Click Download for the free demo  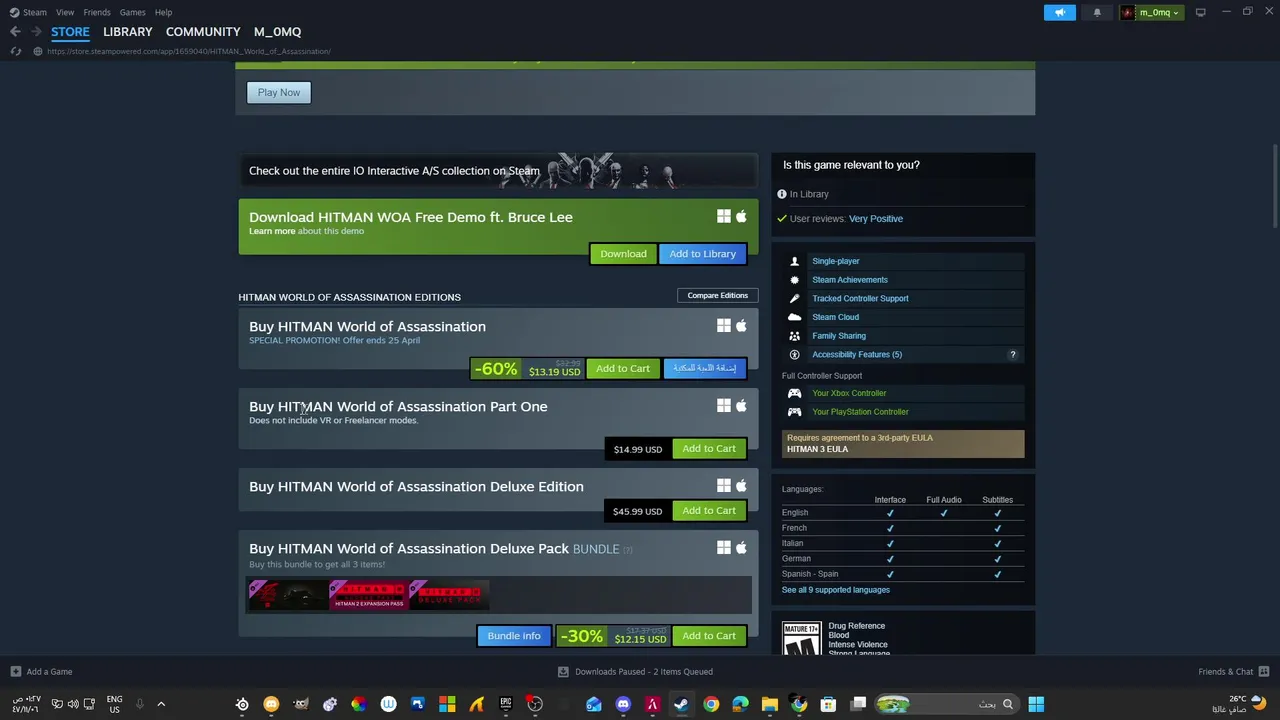click(x=623, y=254)
